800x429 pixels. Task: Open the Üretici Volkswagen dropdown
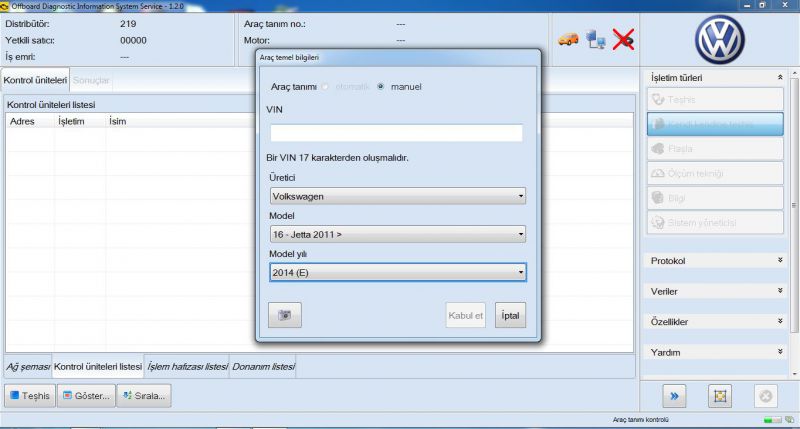pos(397,196)
